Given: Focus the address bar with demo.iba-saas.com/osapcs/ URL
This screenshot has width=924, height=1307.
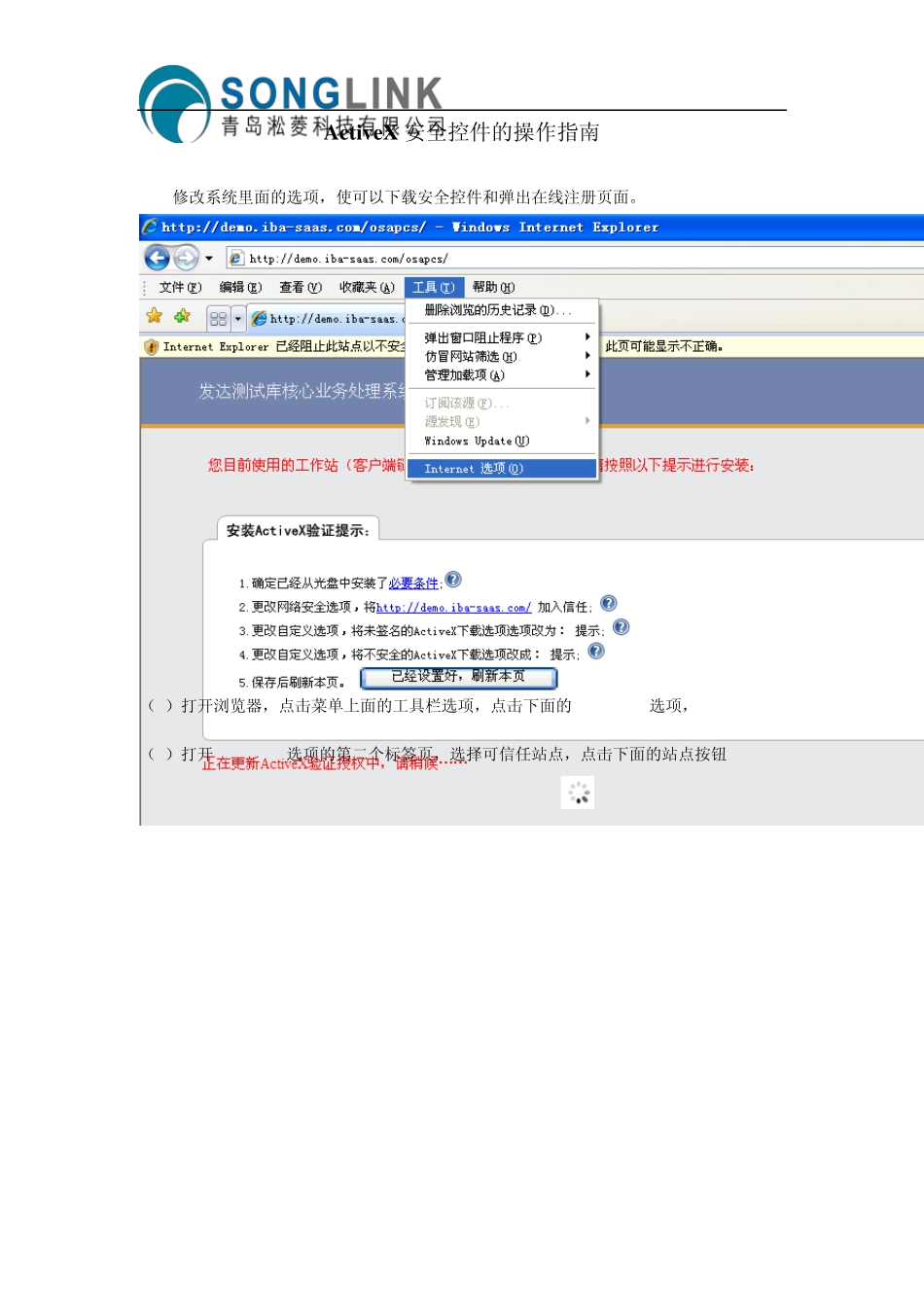Looking at the screenshot, I should pos(576,259).
